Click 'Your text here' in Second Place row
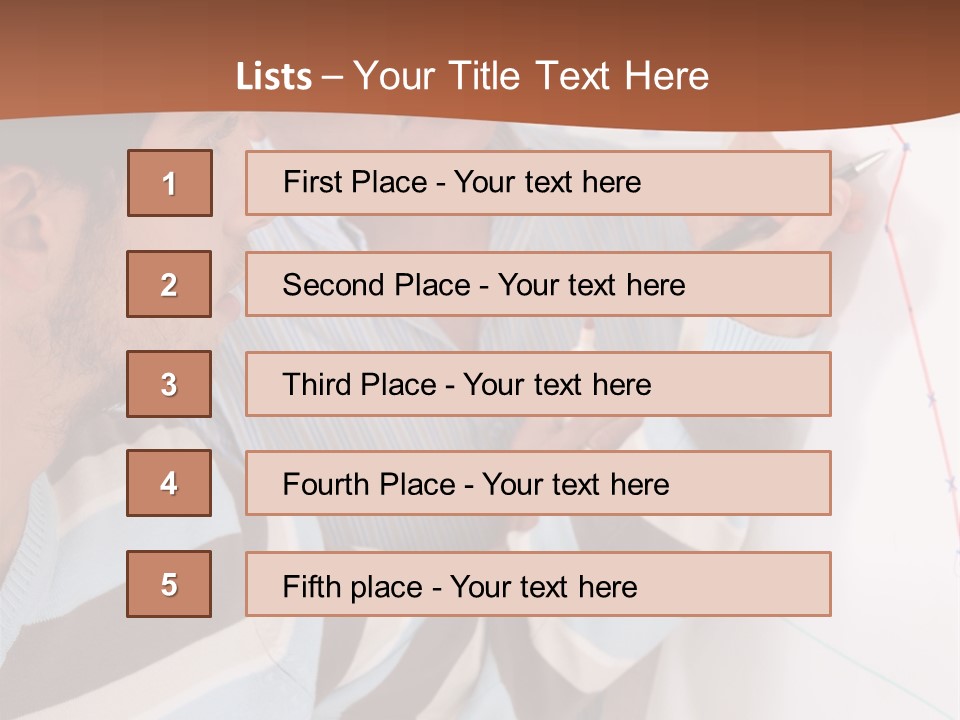 tap(591, 285)
